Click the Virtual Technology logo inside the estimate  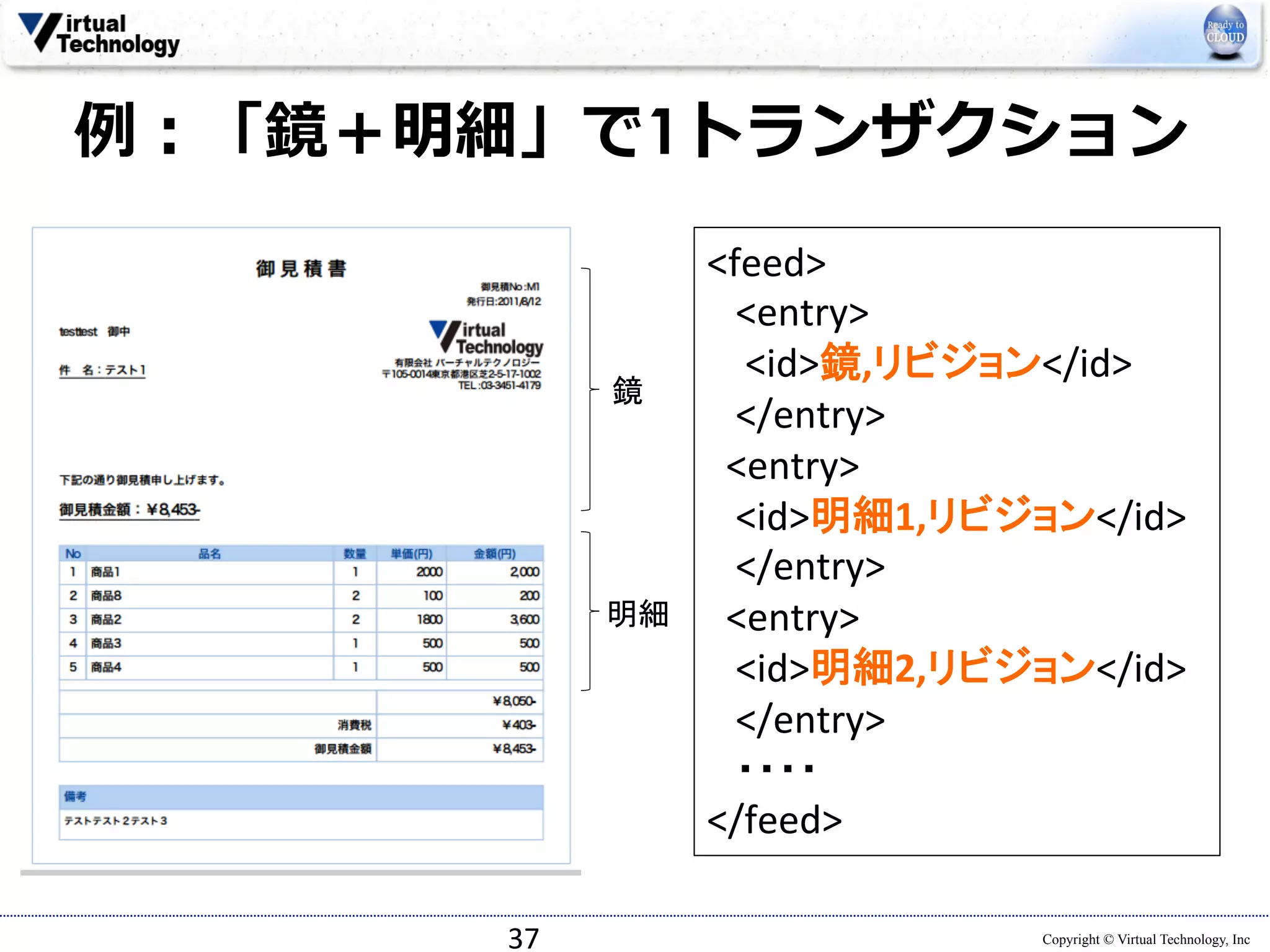coord(486,338)
